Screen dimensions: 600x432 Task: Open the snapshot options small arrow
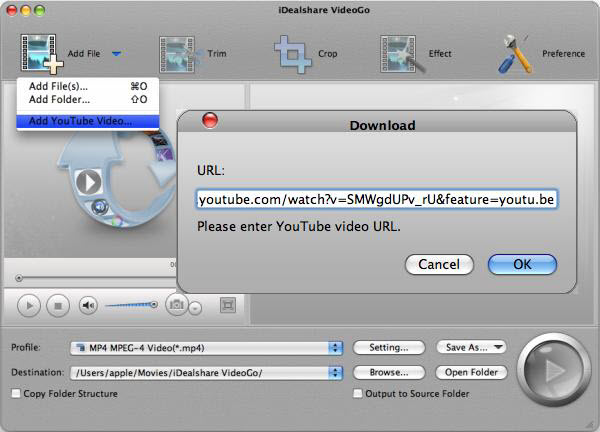click(x=195, y=308)
